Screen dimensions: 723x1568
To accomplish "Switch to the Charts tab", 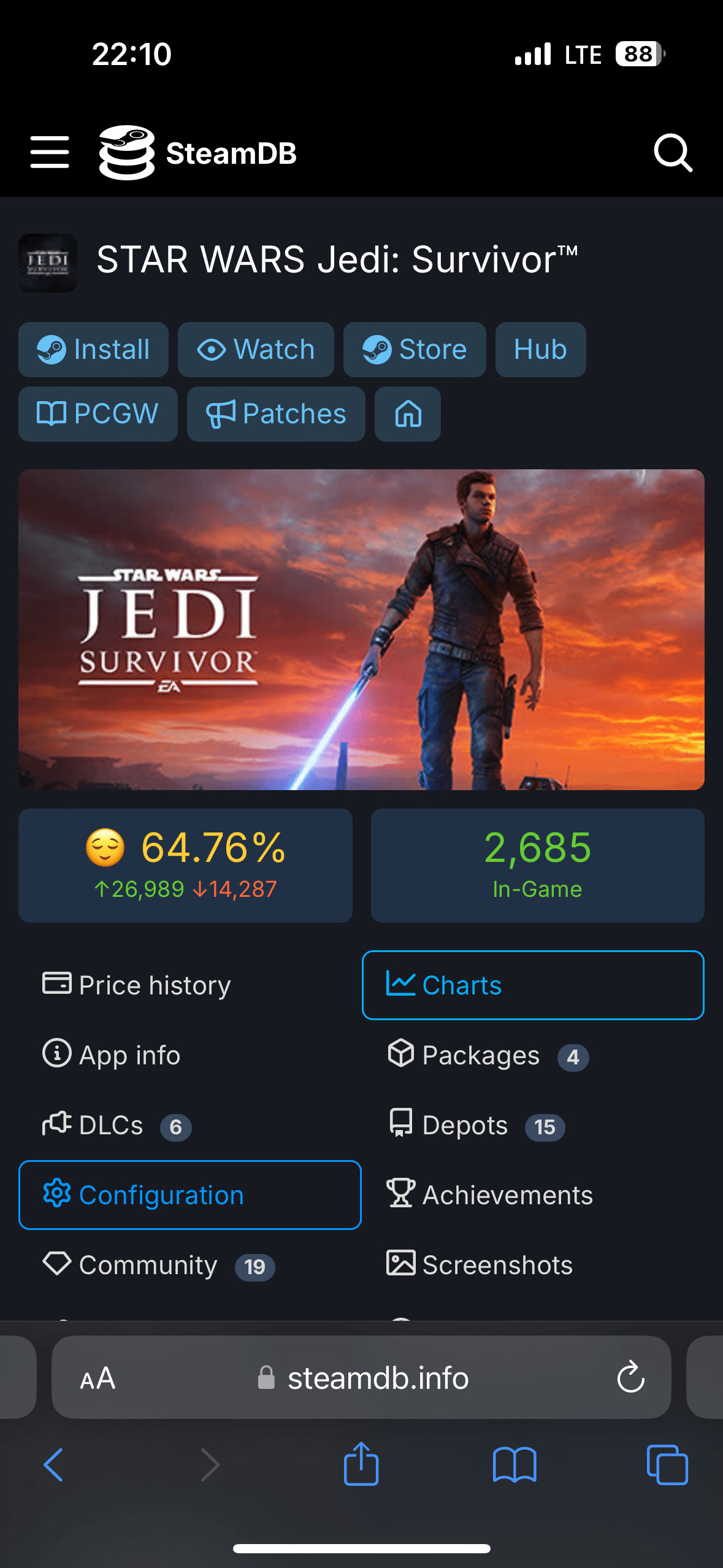I will point(533,985).
